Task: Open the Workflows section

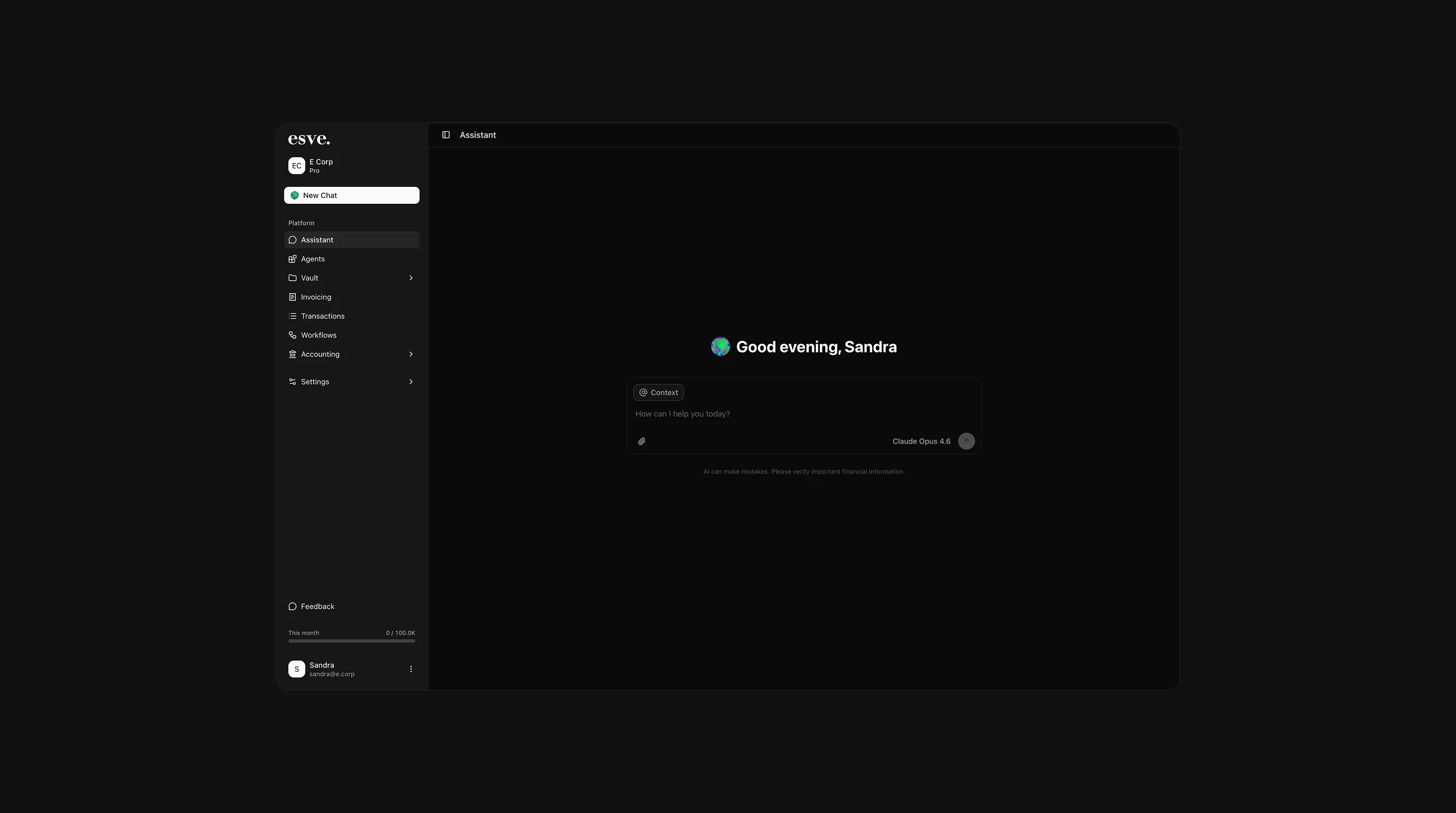Action: 318,335
